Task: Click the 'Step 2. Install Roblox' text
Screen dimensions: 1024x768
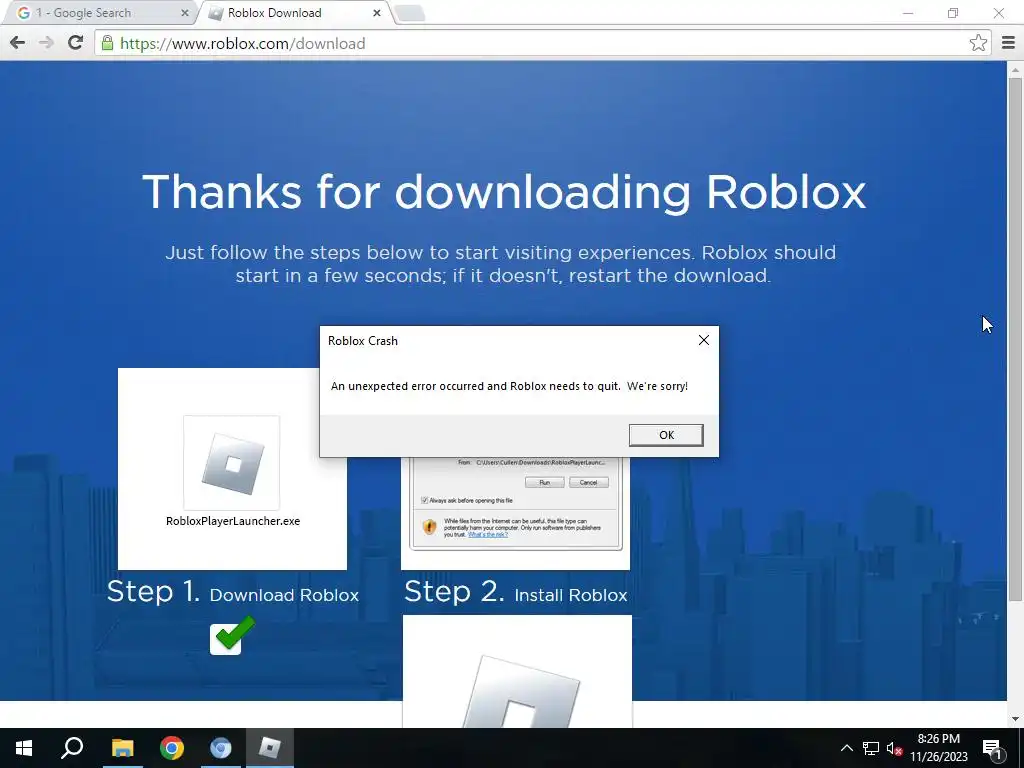Action: tap(516, 592)
